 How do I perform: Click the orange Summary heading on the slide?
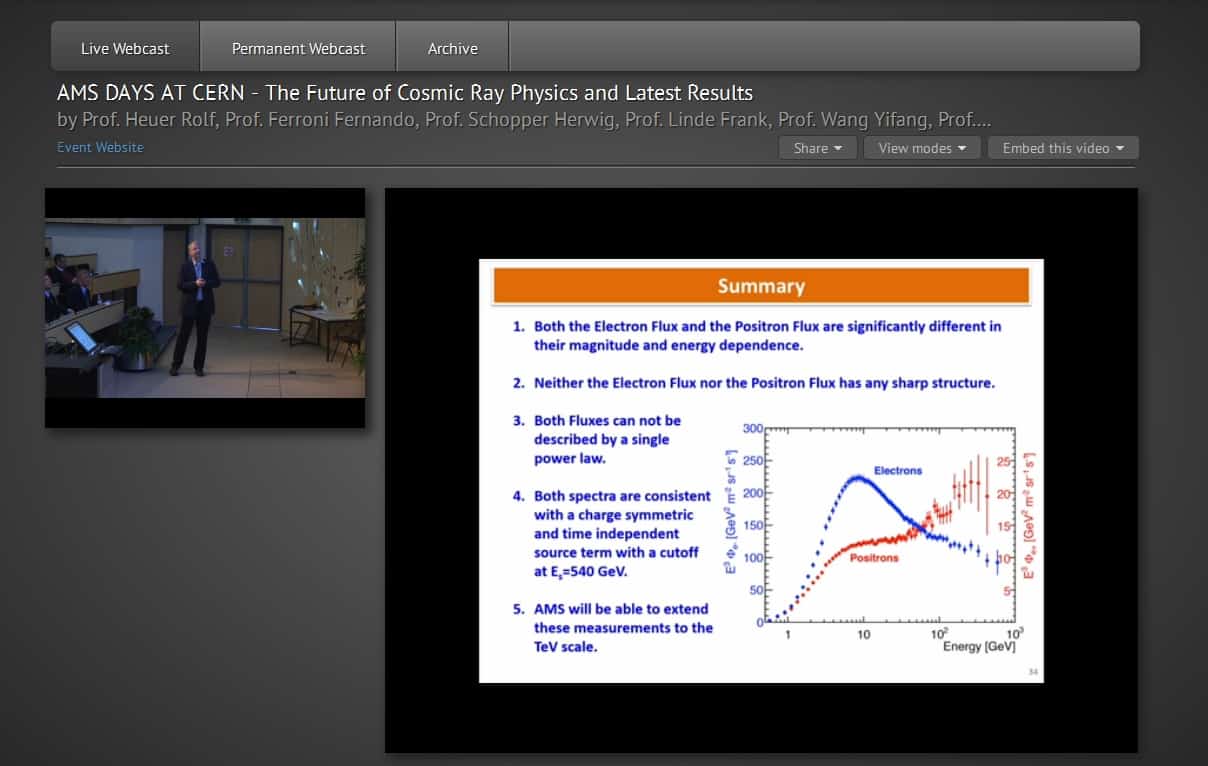761,286
